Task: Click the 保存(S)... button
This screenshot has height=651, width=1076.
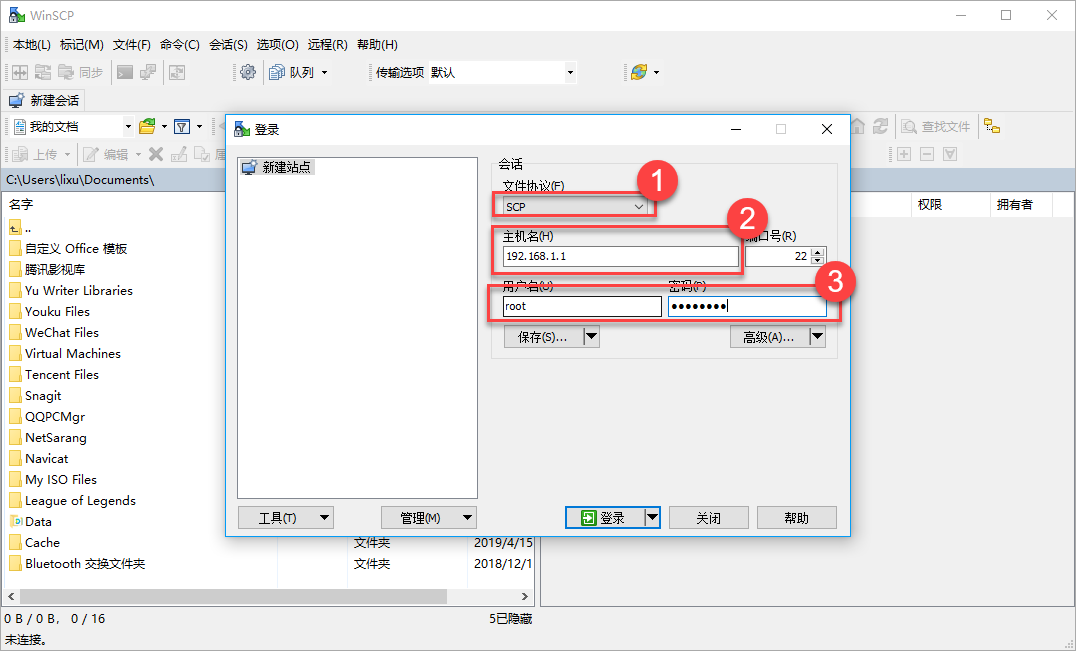Action: tap(543, 337)
